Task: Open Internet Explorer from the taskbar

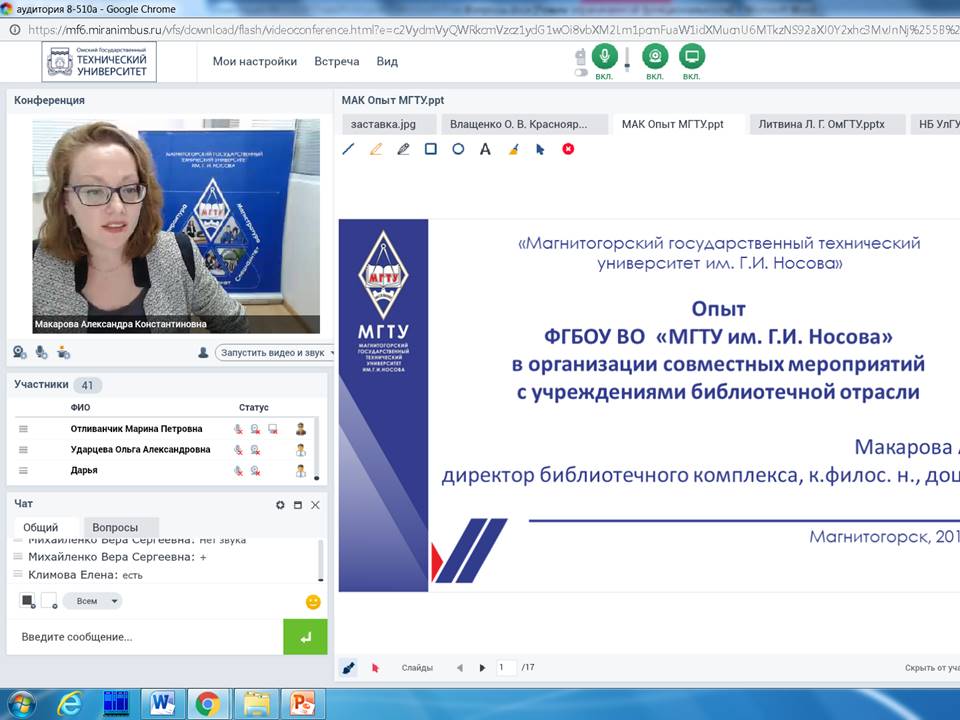Action: coord(69,704)
